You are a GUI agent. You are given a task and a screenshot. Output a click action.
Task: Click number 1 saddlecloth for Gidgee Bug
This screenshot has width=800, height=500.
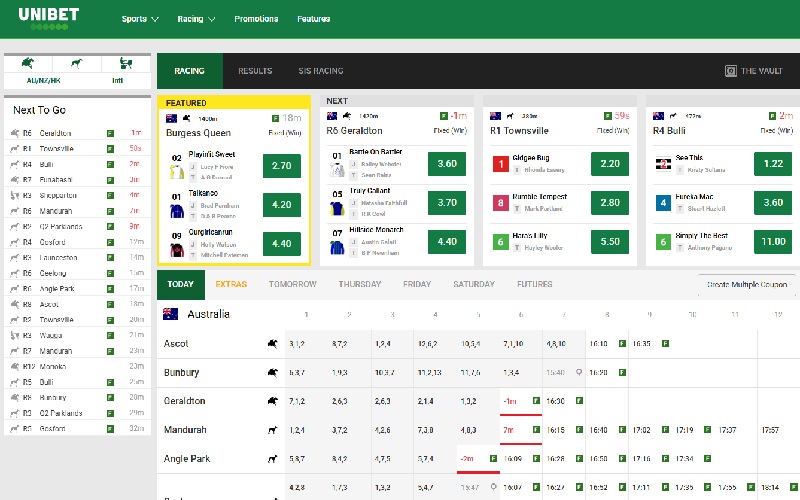pyautogui.click(x=500, y=164)
